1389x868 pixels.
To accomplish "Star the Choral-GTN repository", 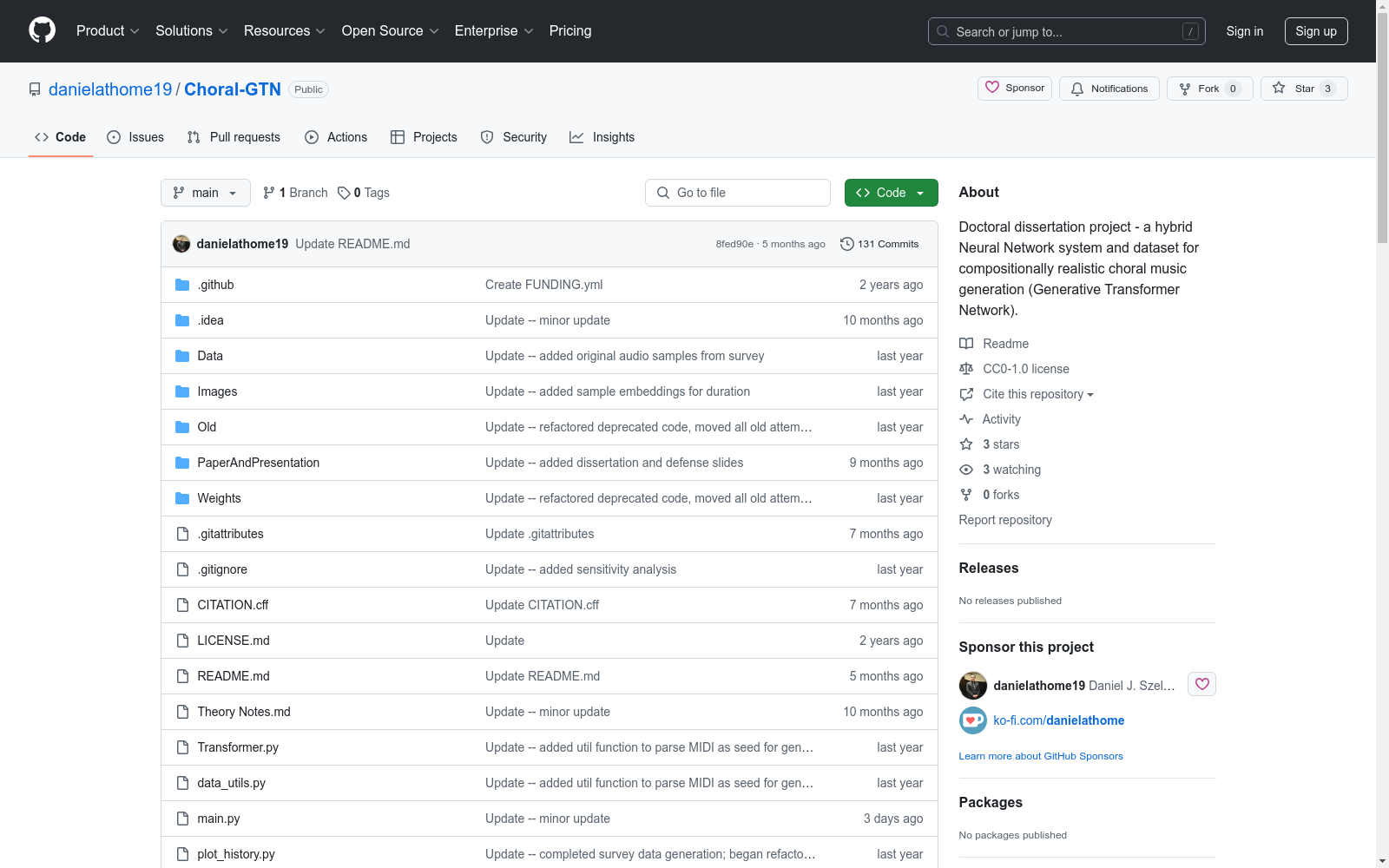I will coord(1304,89).
